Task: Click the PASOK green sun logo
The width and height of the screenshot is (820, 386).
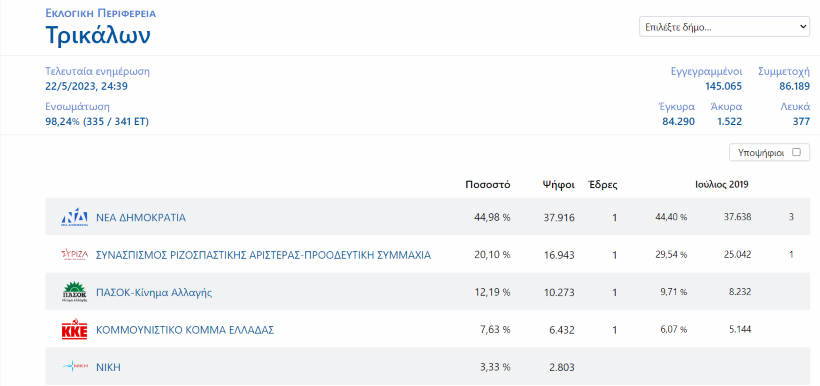Action: point(74,292)
